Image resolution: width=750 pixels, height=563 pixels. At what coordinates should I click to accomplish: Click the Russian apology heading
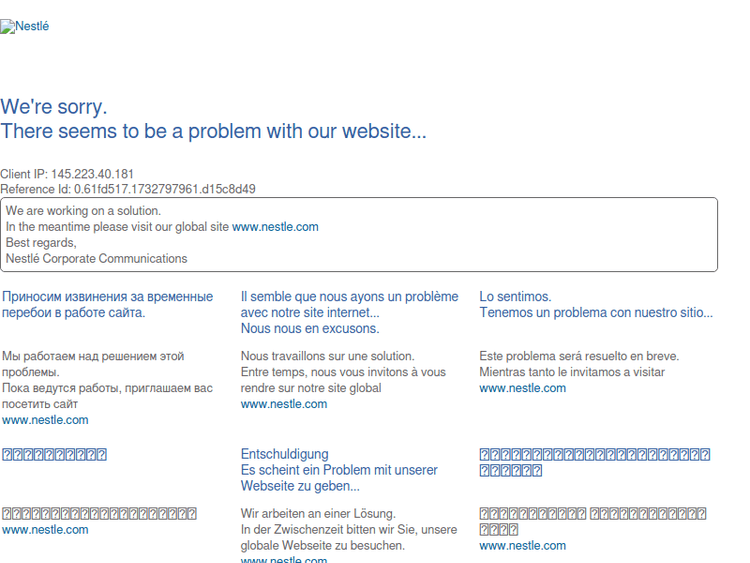(x=107, y=304)
